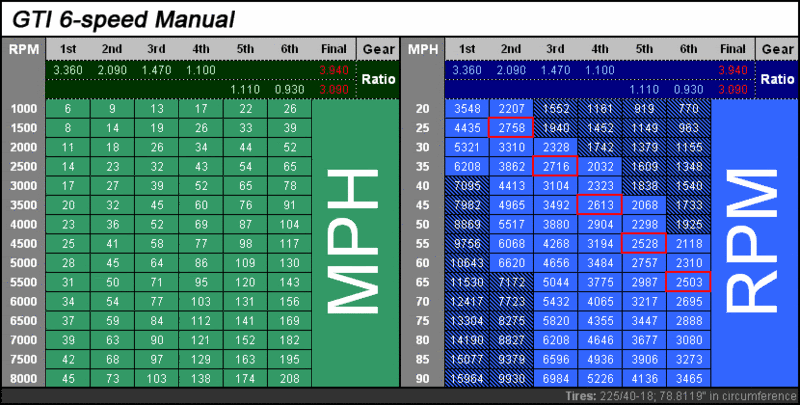The image size is (800, 405).
Task: Select the 8000 RPM row label
Action: 23,378
